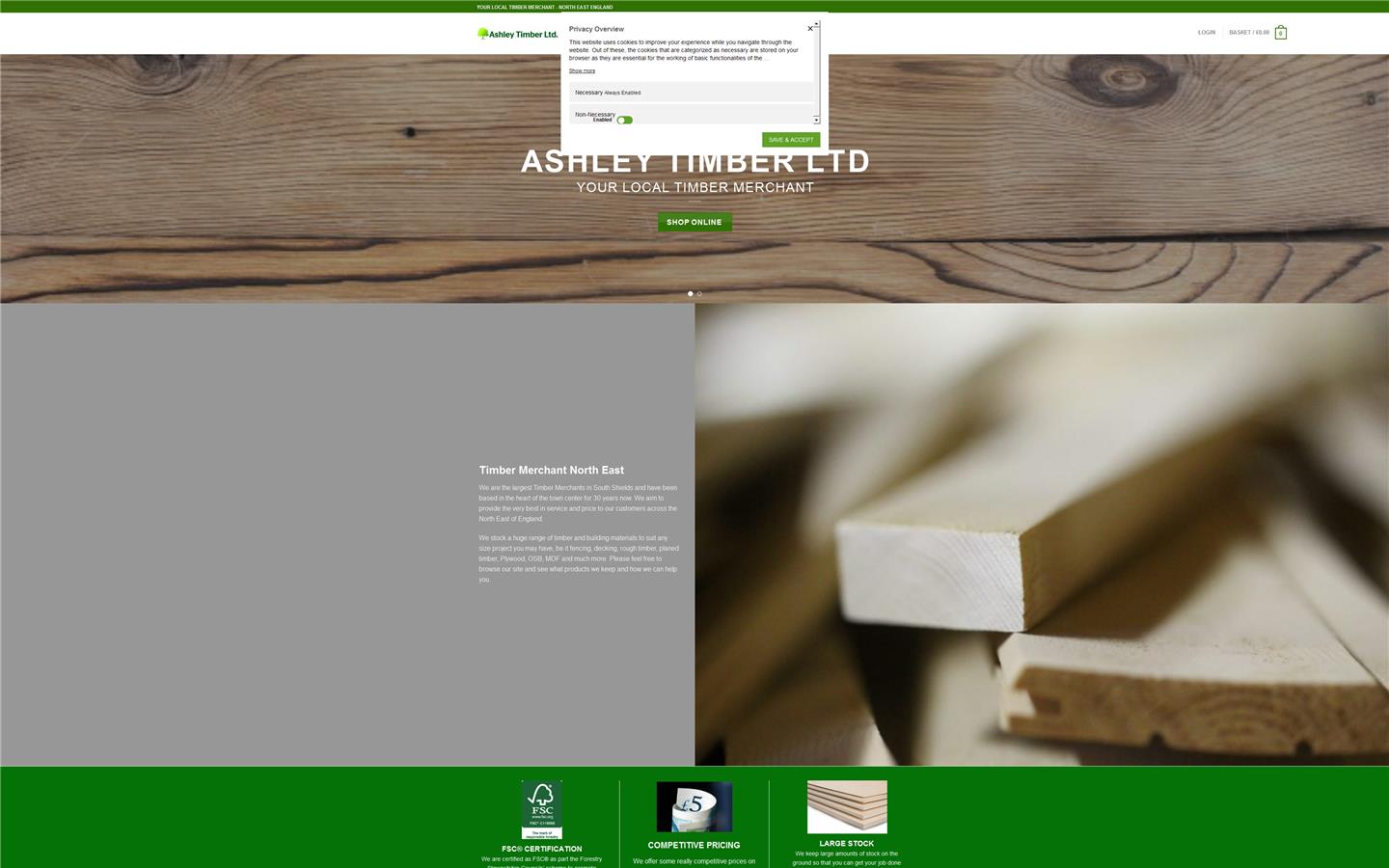Click the Ashley Timber tree logo
This screenshot has height=868, width=1389.
pyautogui.click(x=481, y=33)
